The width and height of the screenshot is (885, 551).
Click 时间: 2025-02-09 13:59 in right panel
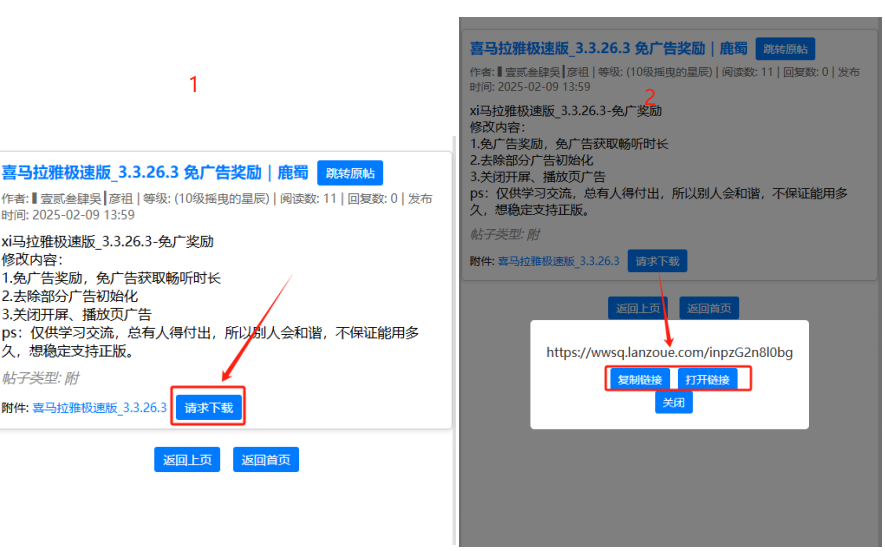coord(530,87)
